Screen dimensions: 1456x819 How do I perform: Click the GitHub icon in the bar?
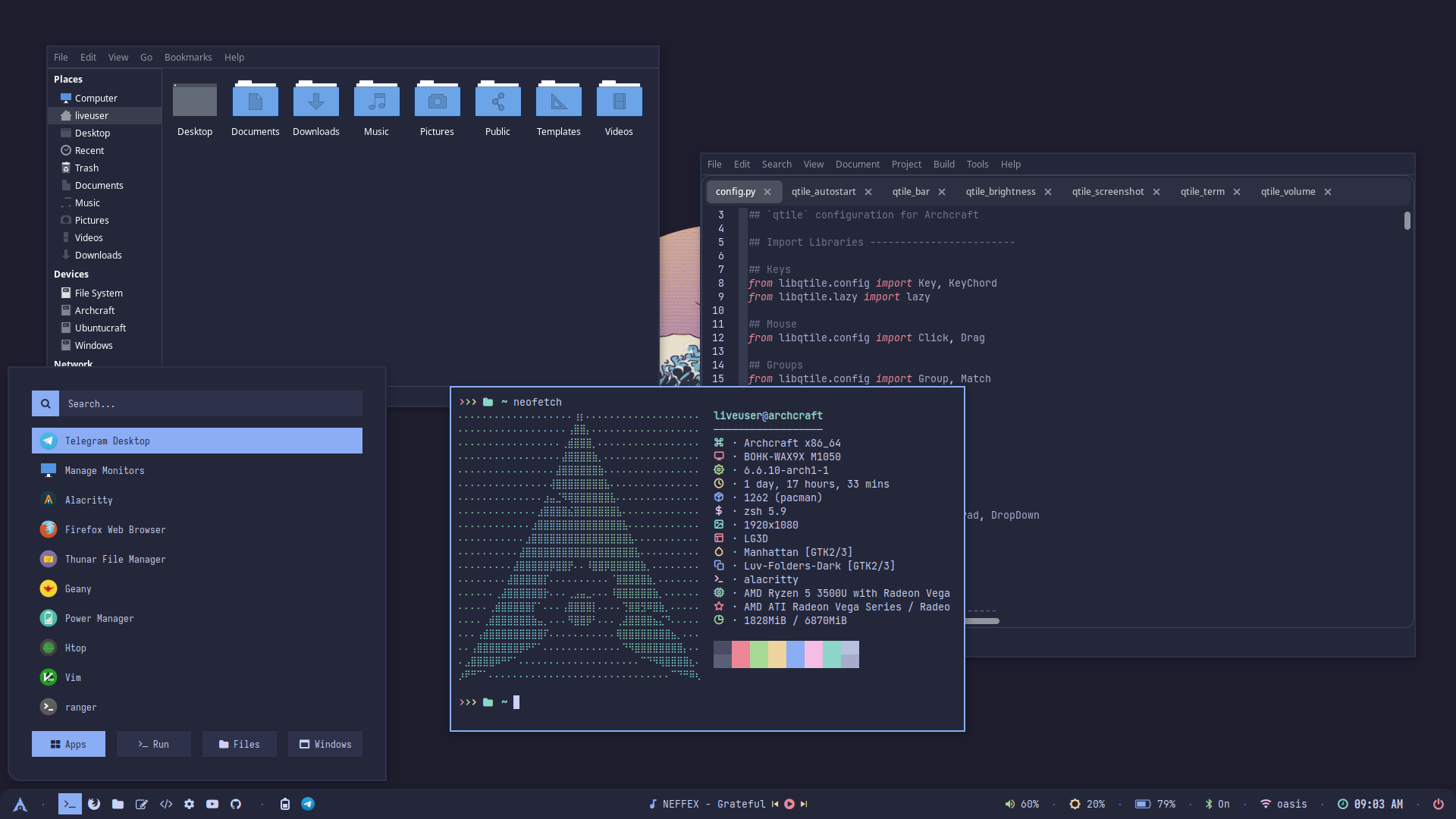click(x=236, y=804)
